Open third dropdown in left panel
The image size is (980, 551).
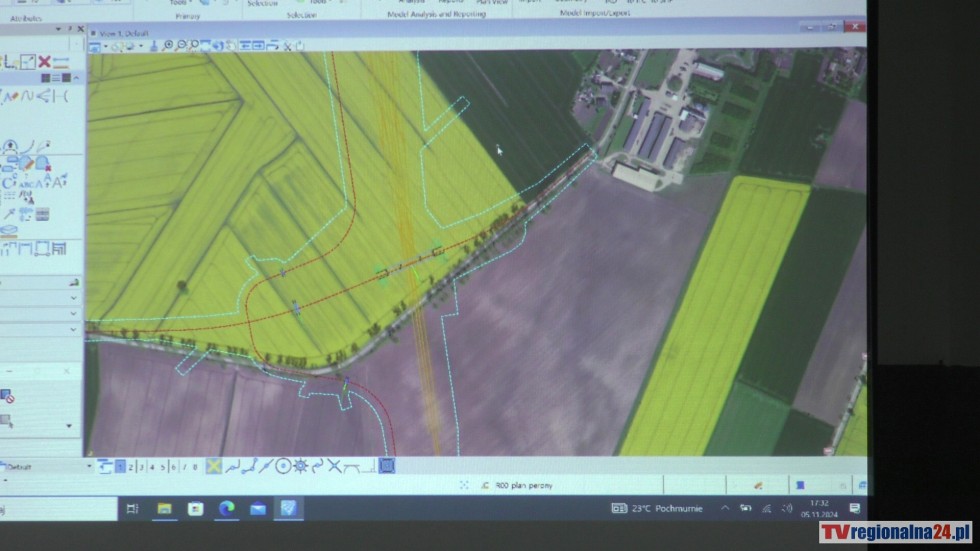73,329
